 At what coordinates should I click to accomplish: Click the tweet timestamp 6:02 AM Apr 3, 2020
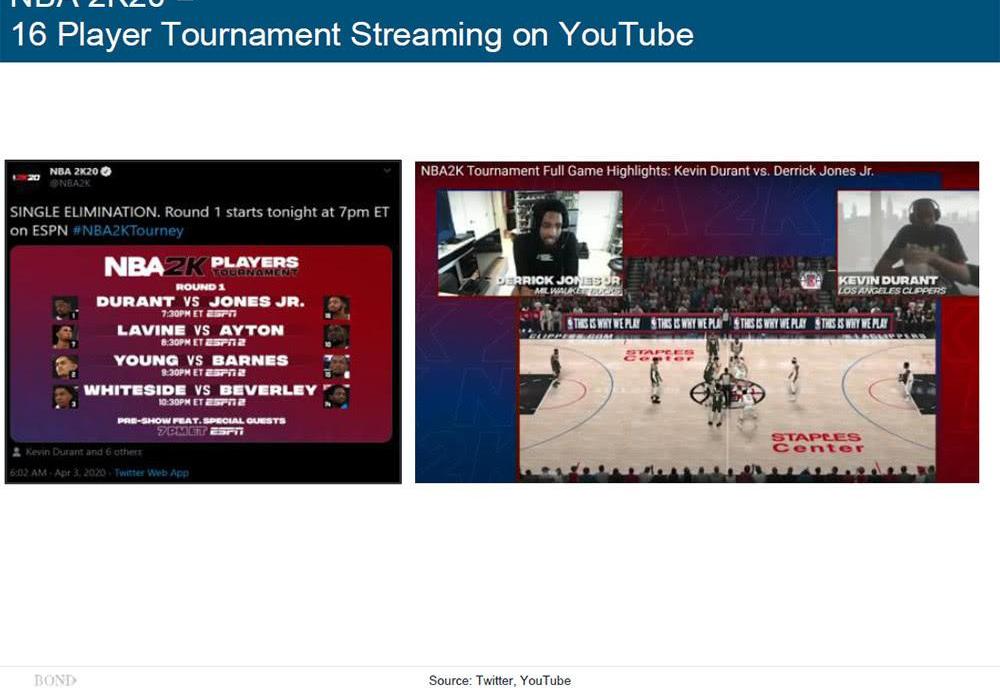[x=58, y=472]
